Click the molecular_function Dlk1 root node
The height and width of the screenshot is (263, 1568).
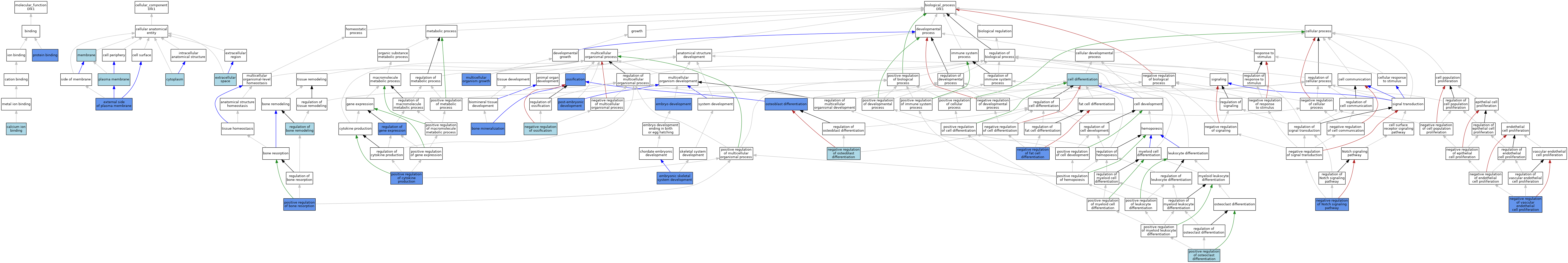pyautogui.click(x=30, y=7)
